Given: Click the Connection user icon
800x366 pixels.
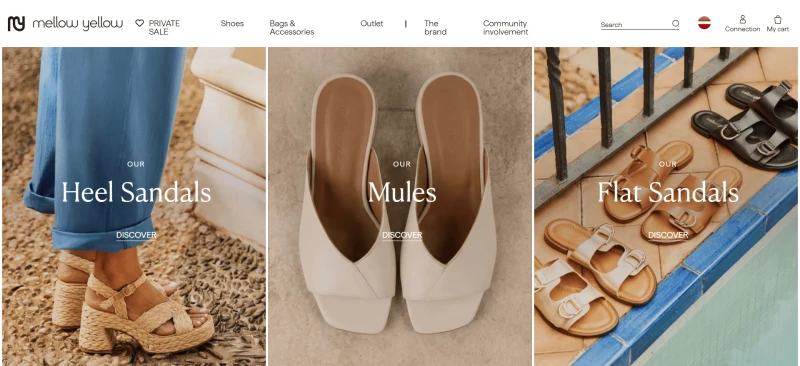Looking at the screenshot, I should 742,19.
